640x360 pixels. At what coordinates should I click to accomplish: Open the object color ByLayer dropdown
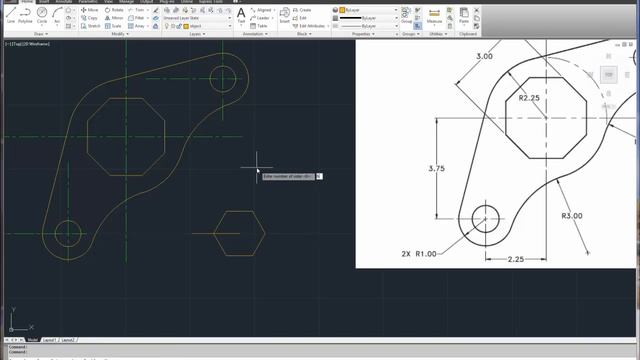tap(368, 10)
